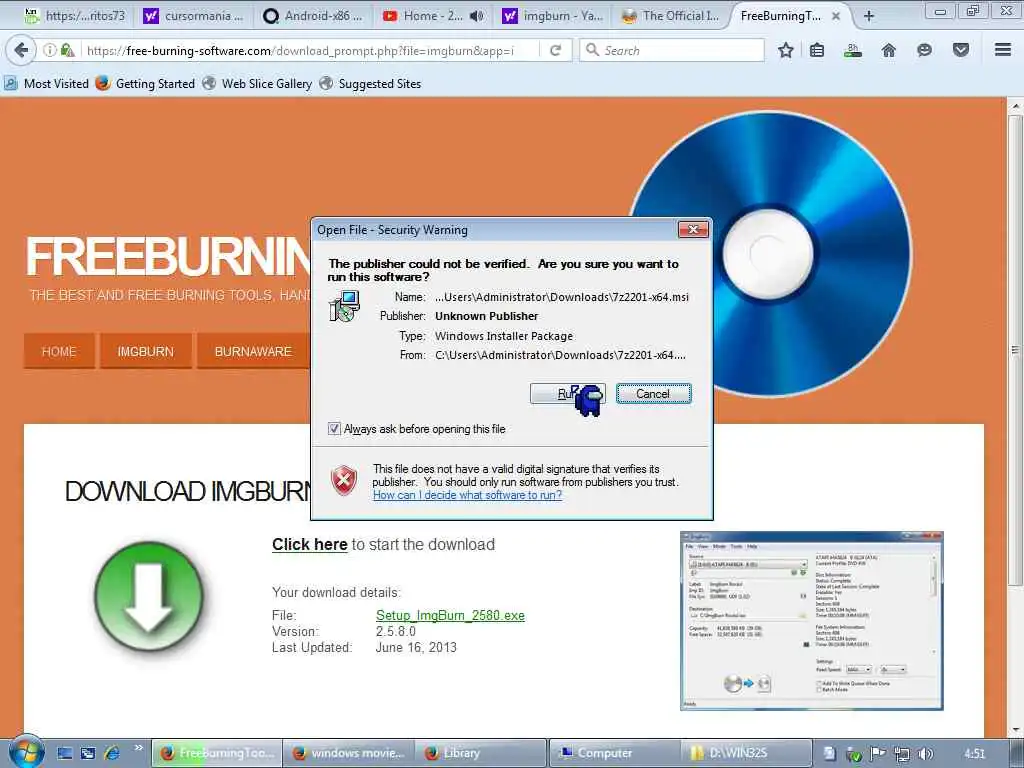This screenshot has height=768, width=1024.
Task: Click the ImgBurn screenshot thumbnail
Action: [x=812, y=620]
